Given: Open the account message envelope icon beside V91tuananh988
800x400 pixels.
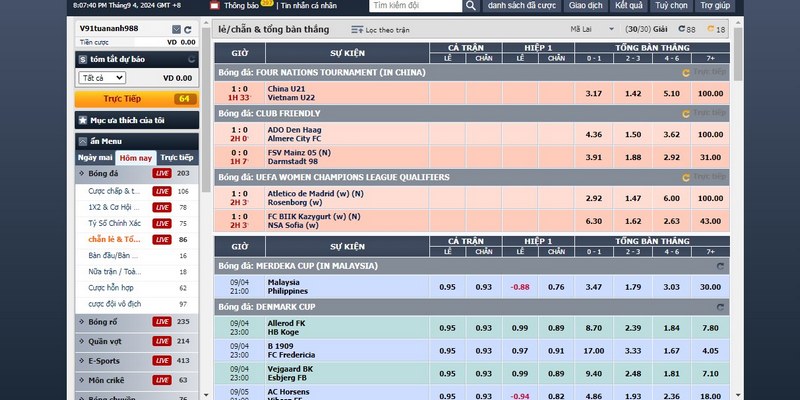Looking at the screenshot, I should [x=176, y=30].
